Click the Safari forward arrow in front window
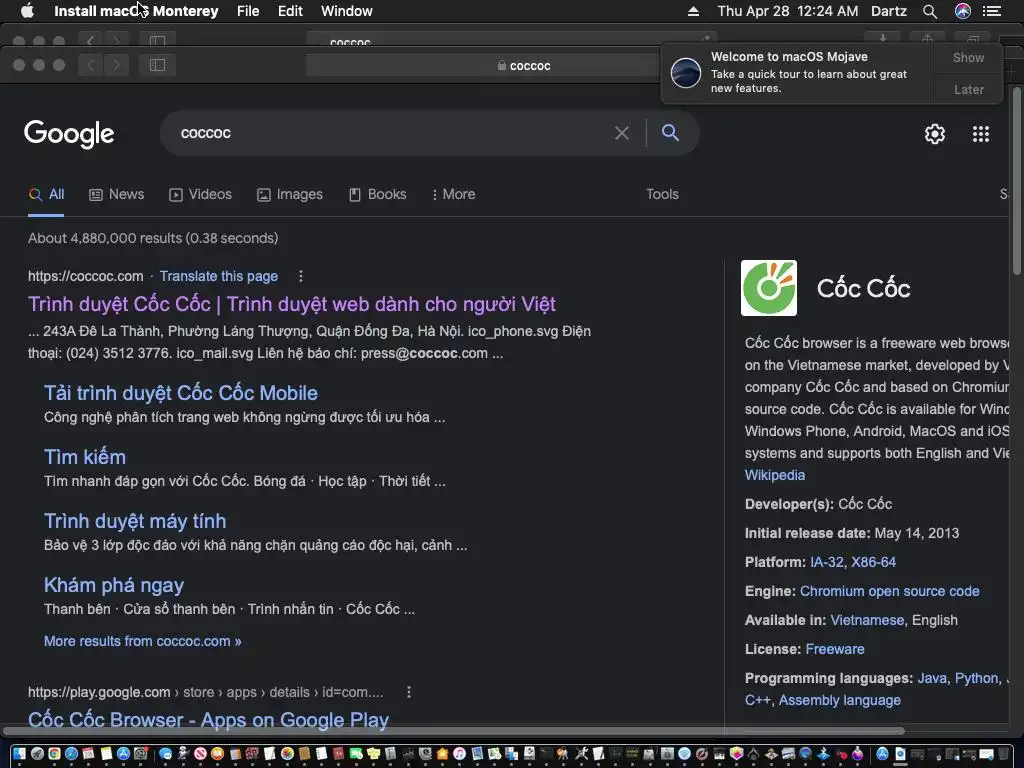This screenshot has width=1024, height=768. 116,65
